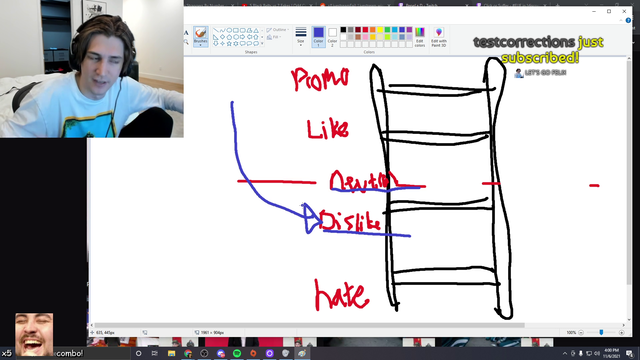Pick the Curve shape
Screen dimensions: 640x360
(x=222, y=30)
